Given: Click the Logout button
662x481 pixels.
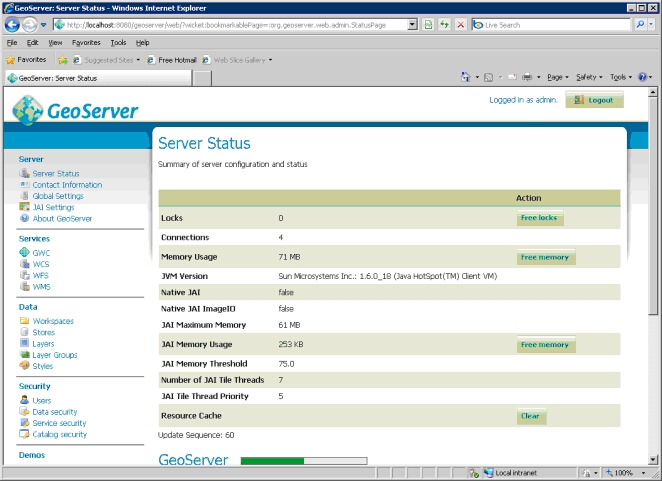Looking at the screenshot, I should point(594,100).
